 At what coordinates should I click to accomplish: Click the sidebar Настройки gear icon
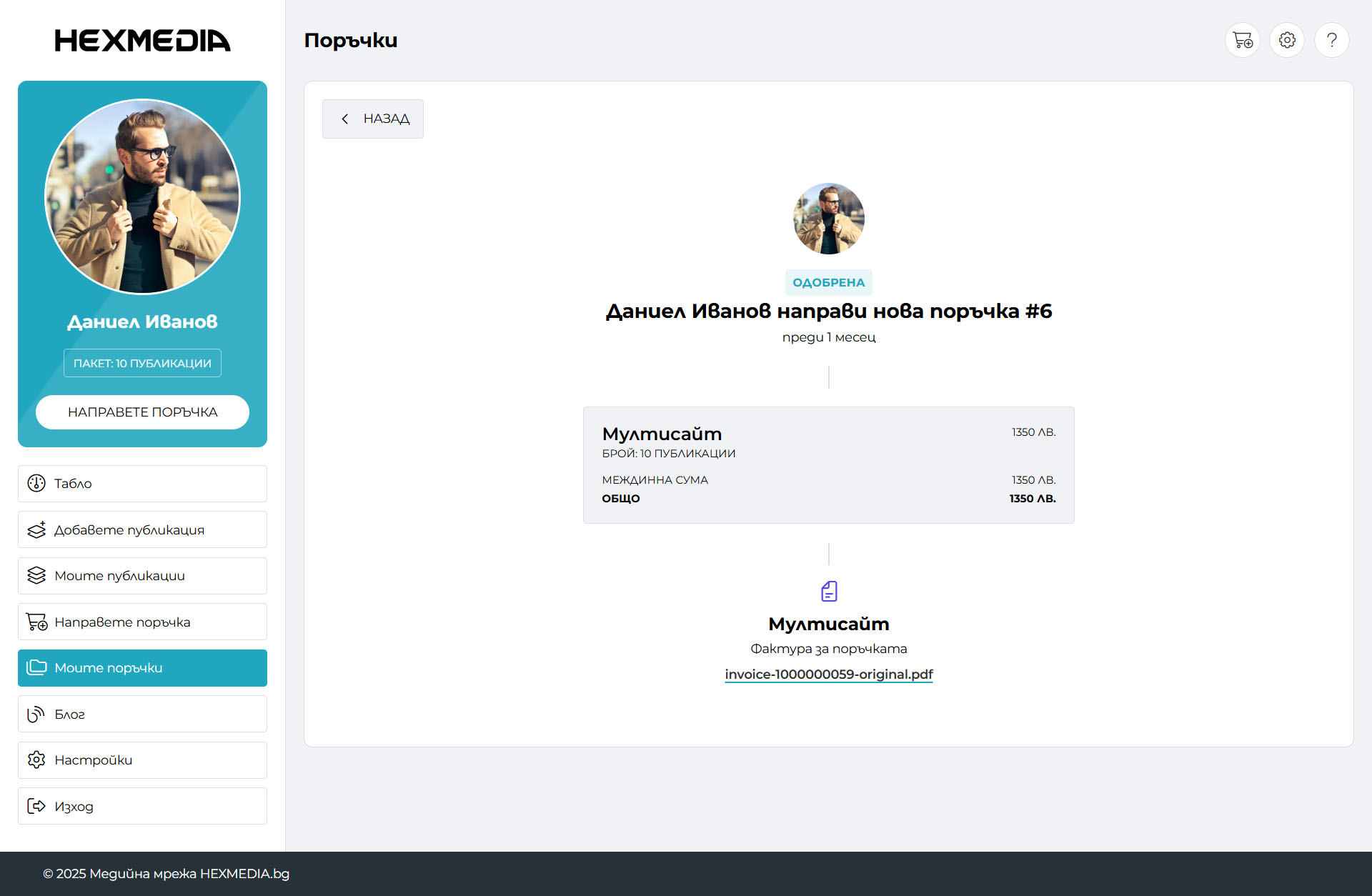(x=36, y=760)
